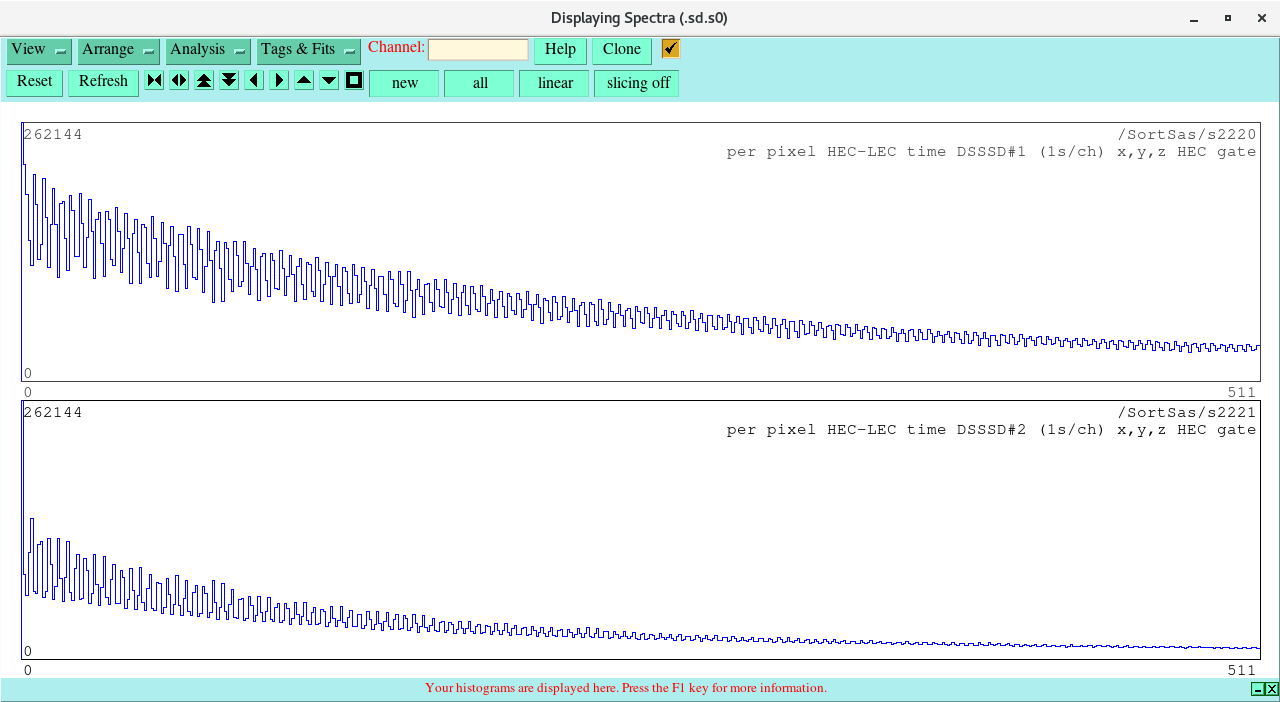Toggle the linear scale button

pyautogui.click(x=554, y=83)
